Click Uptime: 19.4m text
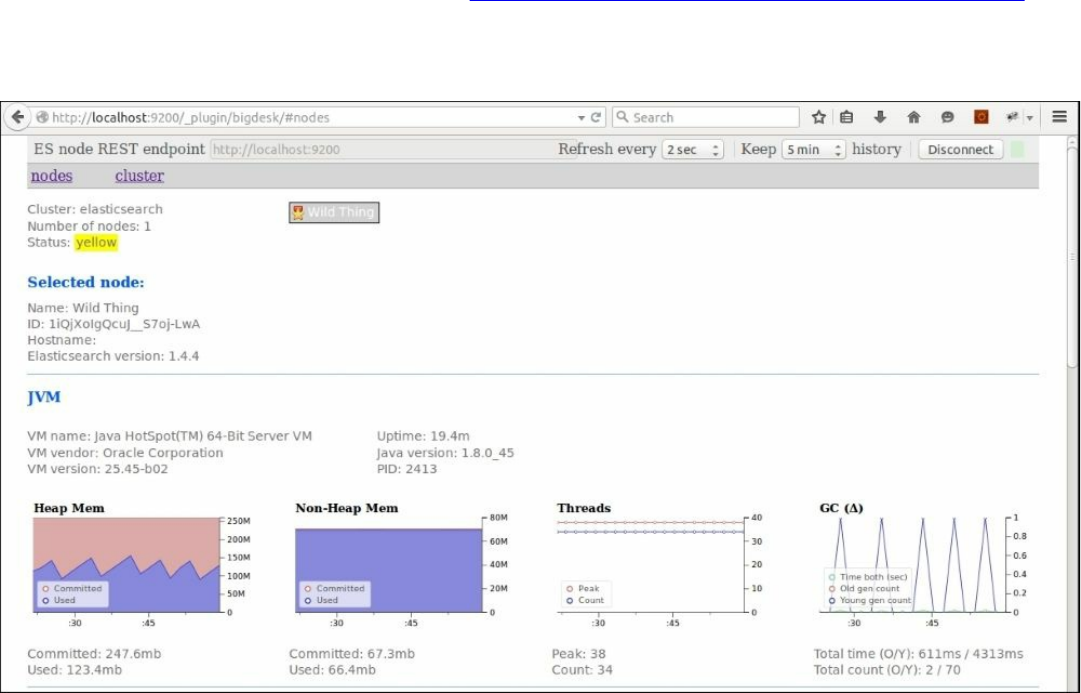This screenshot has width=1081, height=693. pyautogui.click(x=423, y=436)
